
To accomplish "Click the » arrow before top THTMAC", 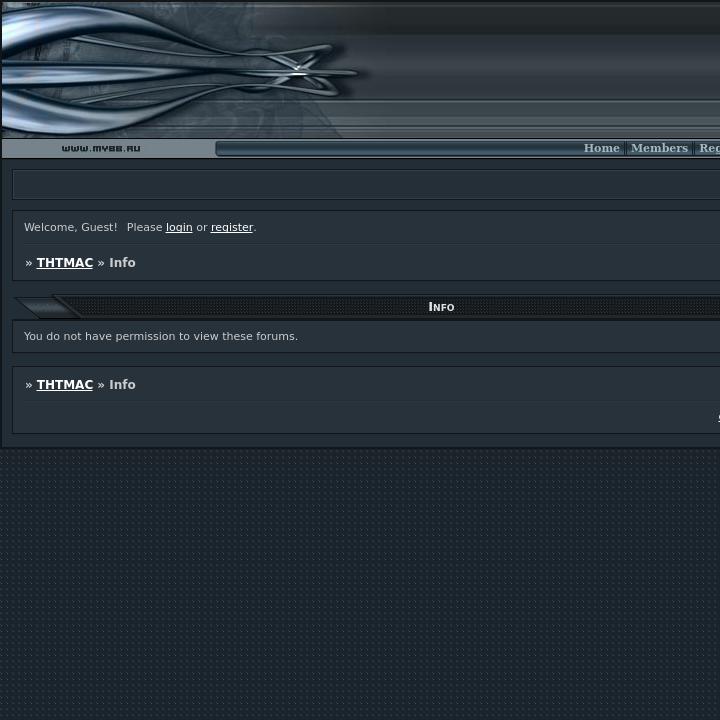I will click(x=29, y=263).
